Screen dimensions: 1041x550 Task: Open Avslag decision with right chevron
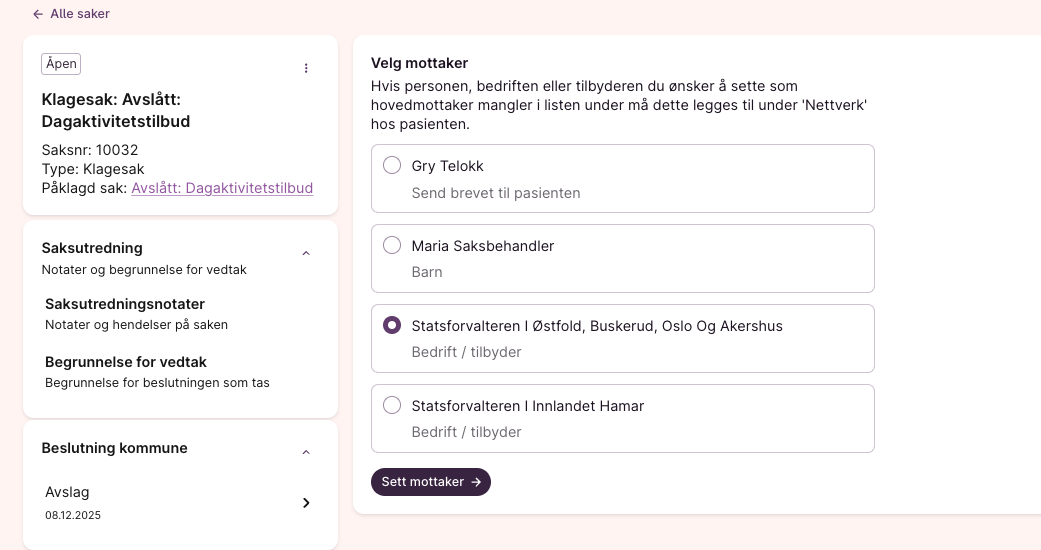(306, 503)
